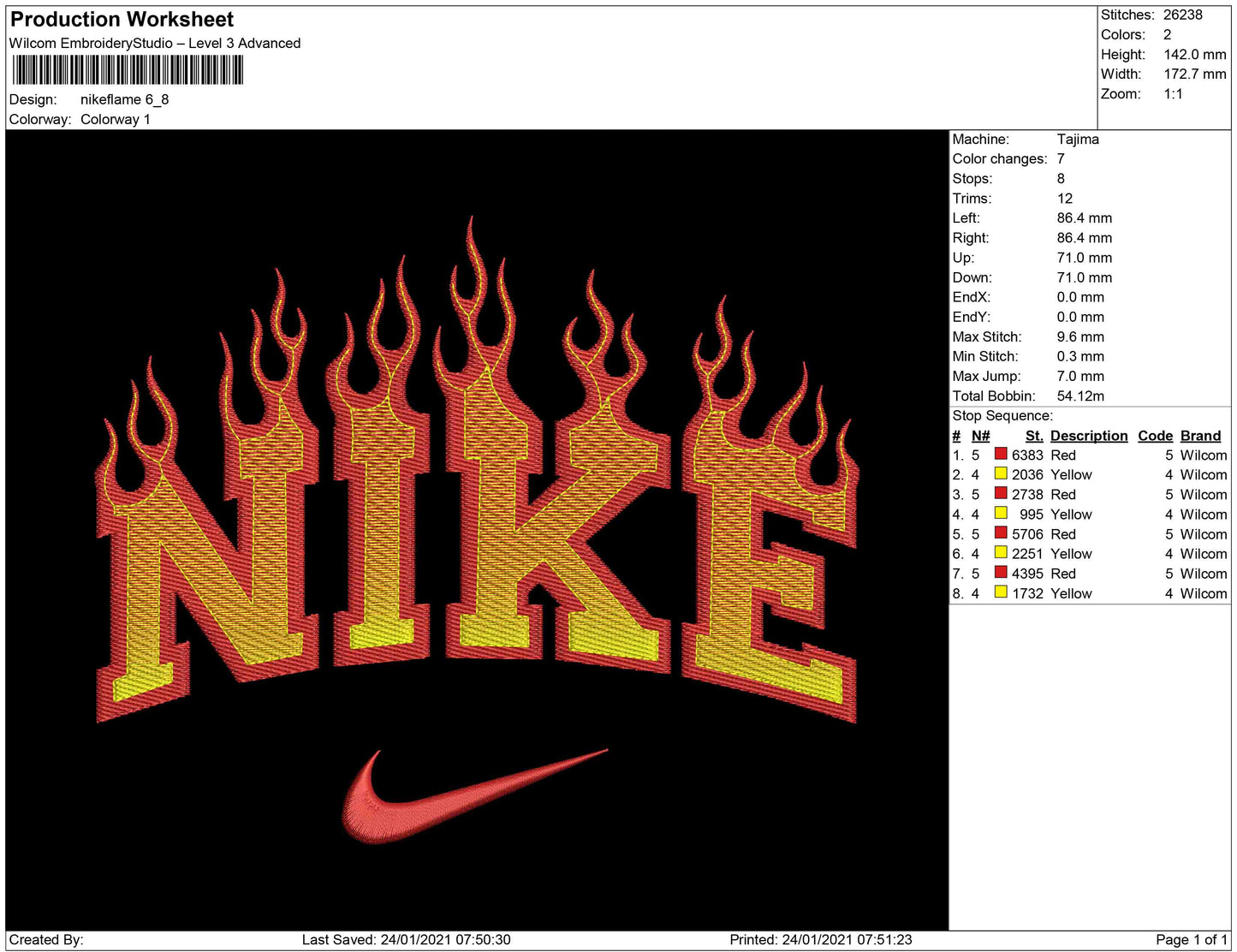Screen dimensions: 1237x952
Task: Select the stitch count '1732' in stop 8
Action: (1027, 592)
